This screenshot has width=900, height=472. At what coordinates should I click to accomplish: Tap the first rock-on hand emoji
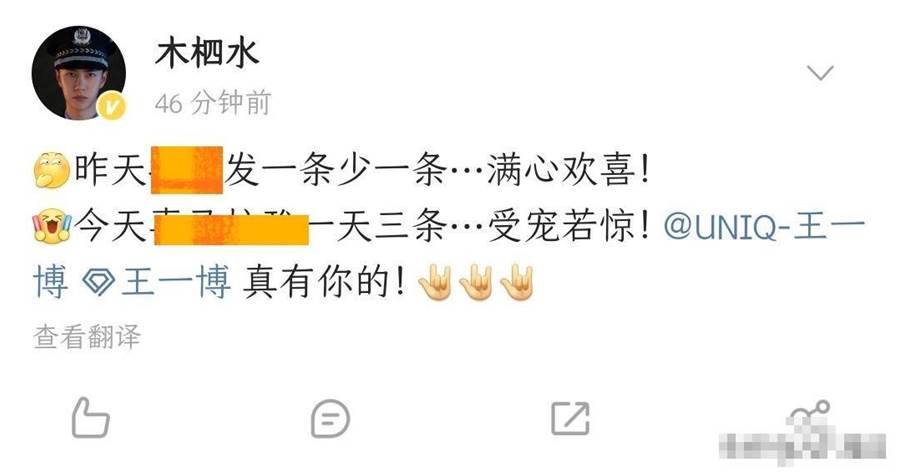click(436, 281)
